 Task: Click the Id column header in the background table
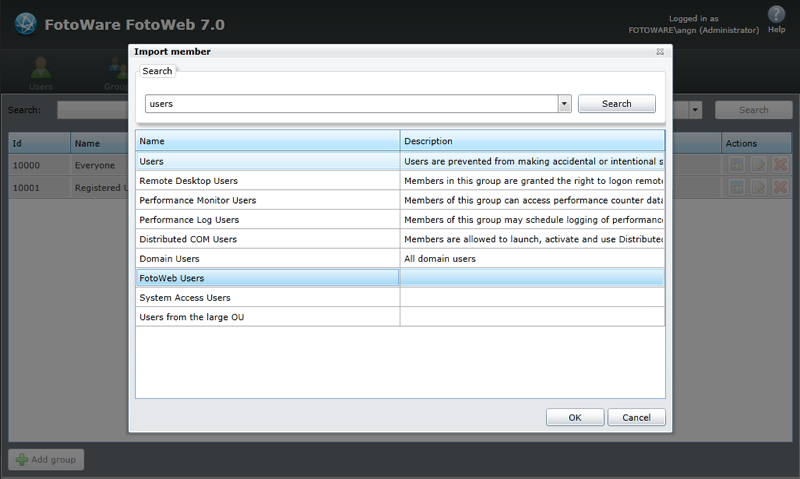39,143
